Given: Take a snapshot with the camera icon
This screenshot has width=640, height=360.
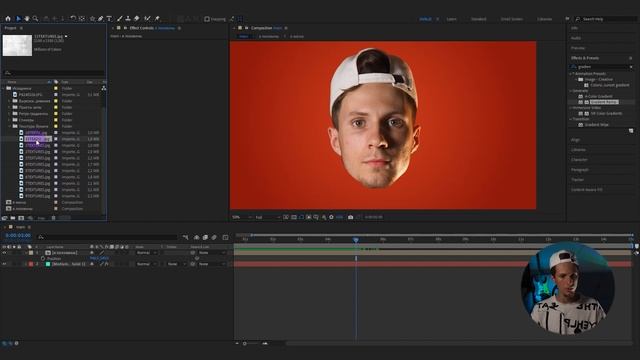Looking at the screenshot, I should click(350, 217).
